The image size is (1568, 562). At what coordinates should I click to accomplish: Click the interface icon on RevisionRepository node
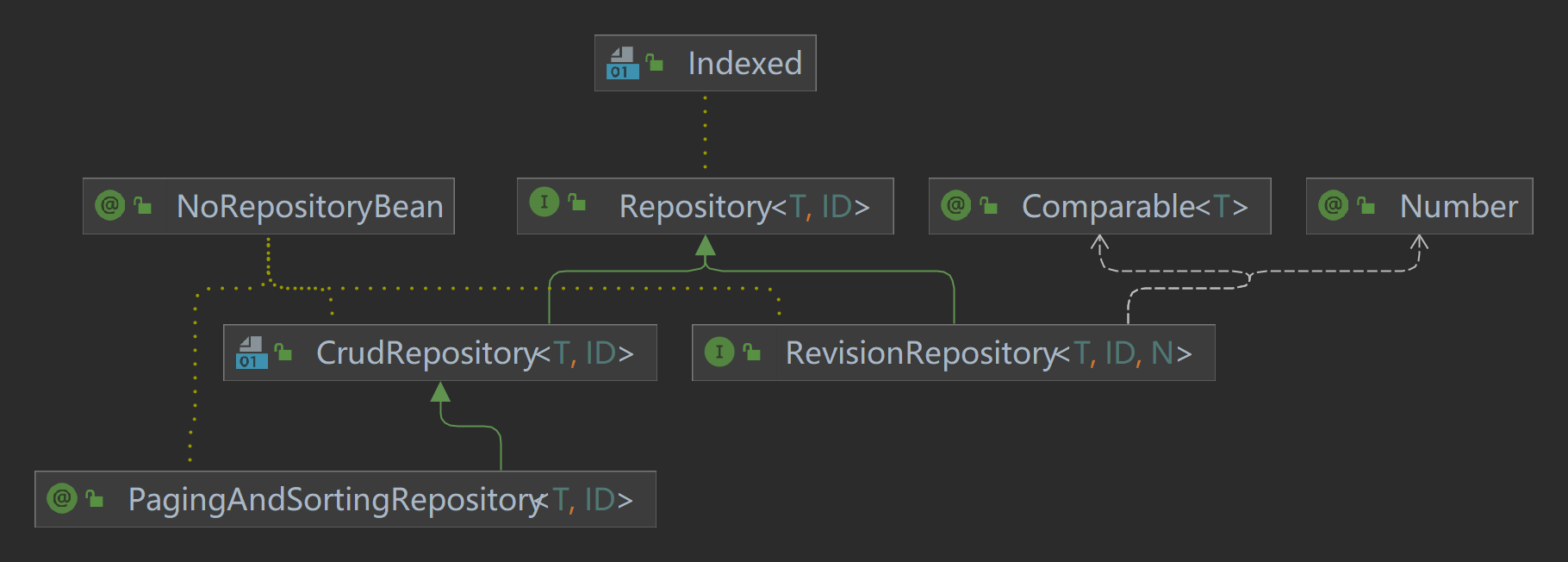719,352
